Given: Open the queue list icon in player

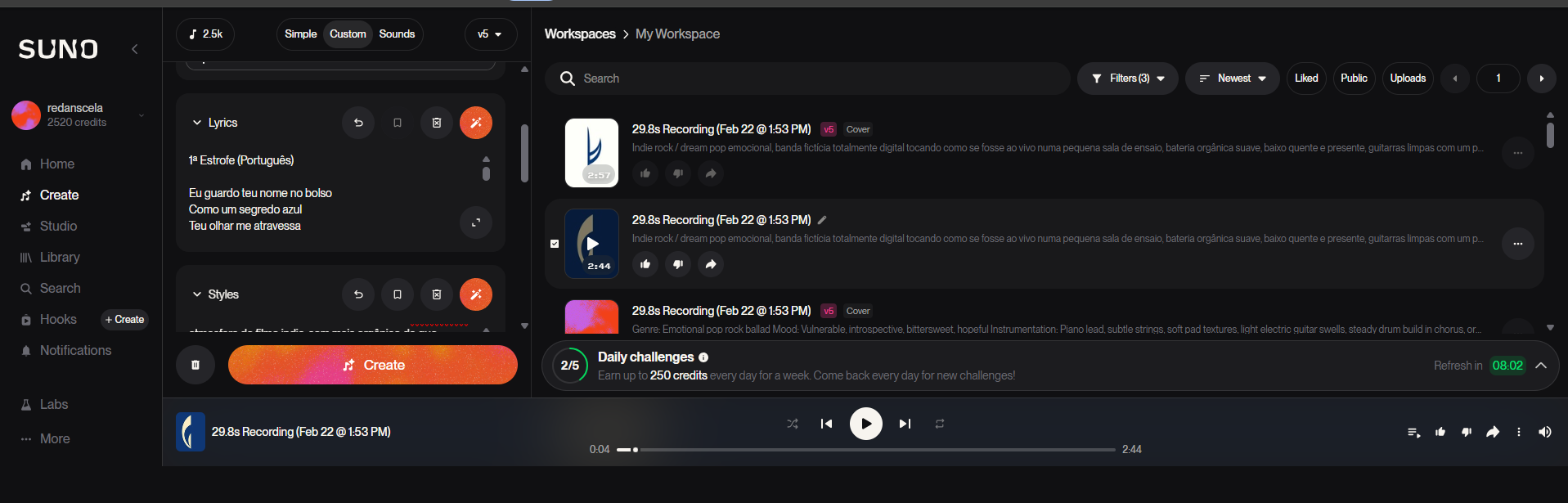Looking at the screenshot, I should tap(1413, 432).
